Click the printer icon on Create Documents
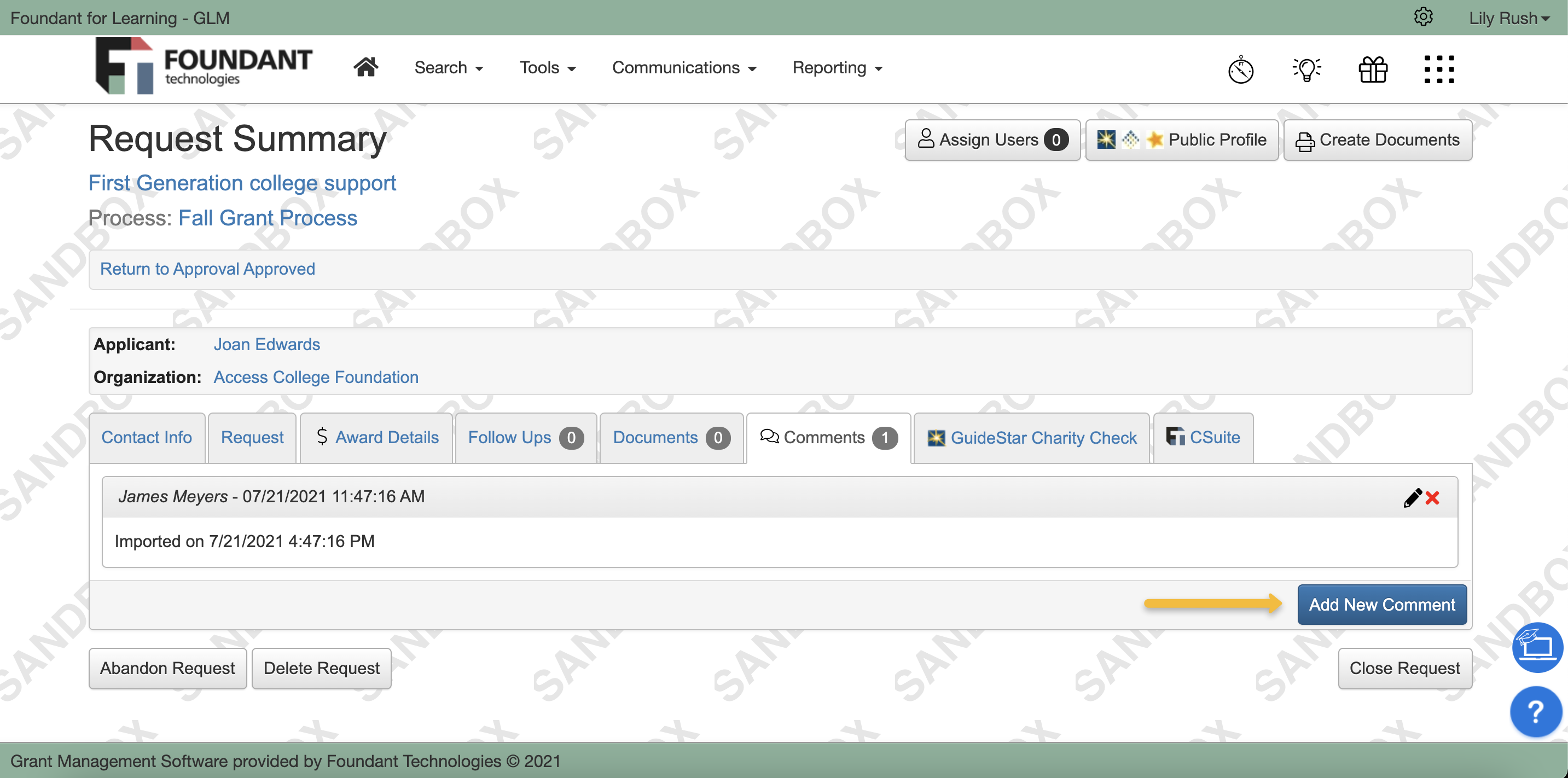The height and width of the screenshot is (778, 1568). pos(1304,141)
